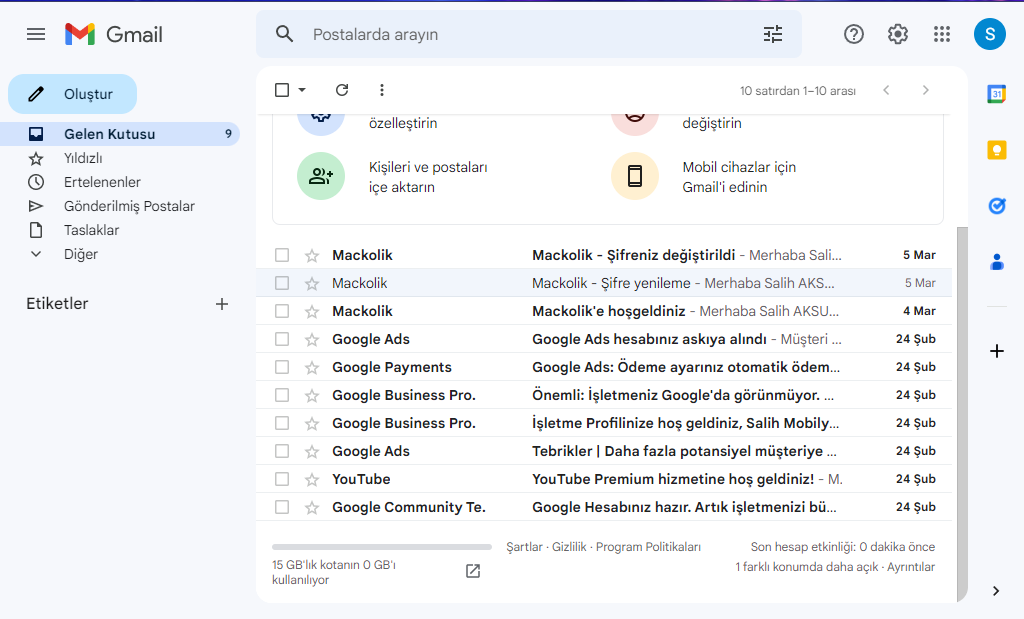Click the import contacts and mail icon
The width and height of the screenshot is (1024, 619).
click(321, 176)
